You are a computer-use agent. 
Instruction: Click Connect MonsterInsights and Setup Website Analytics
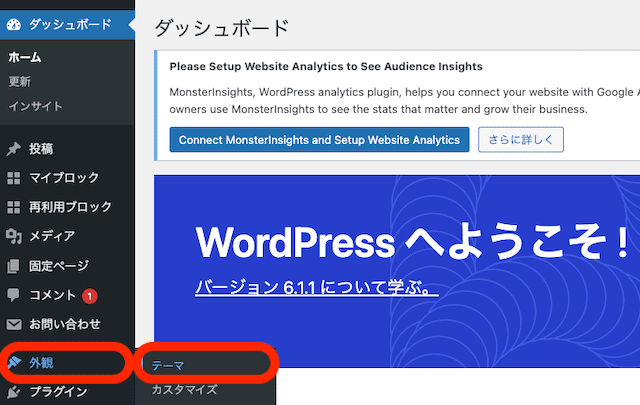click(319, 140)
